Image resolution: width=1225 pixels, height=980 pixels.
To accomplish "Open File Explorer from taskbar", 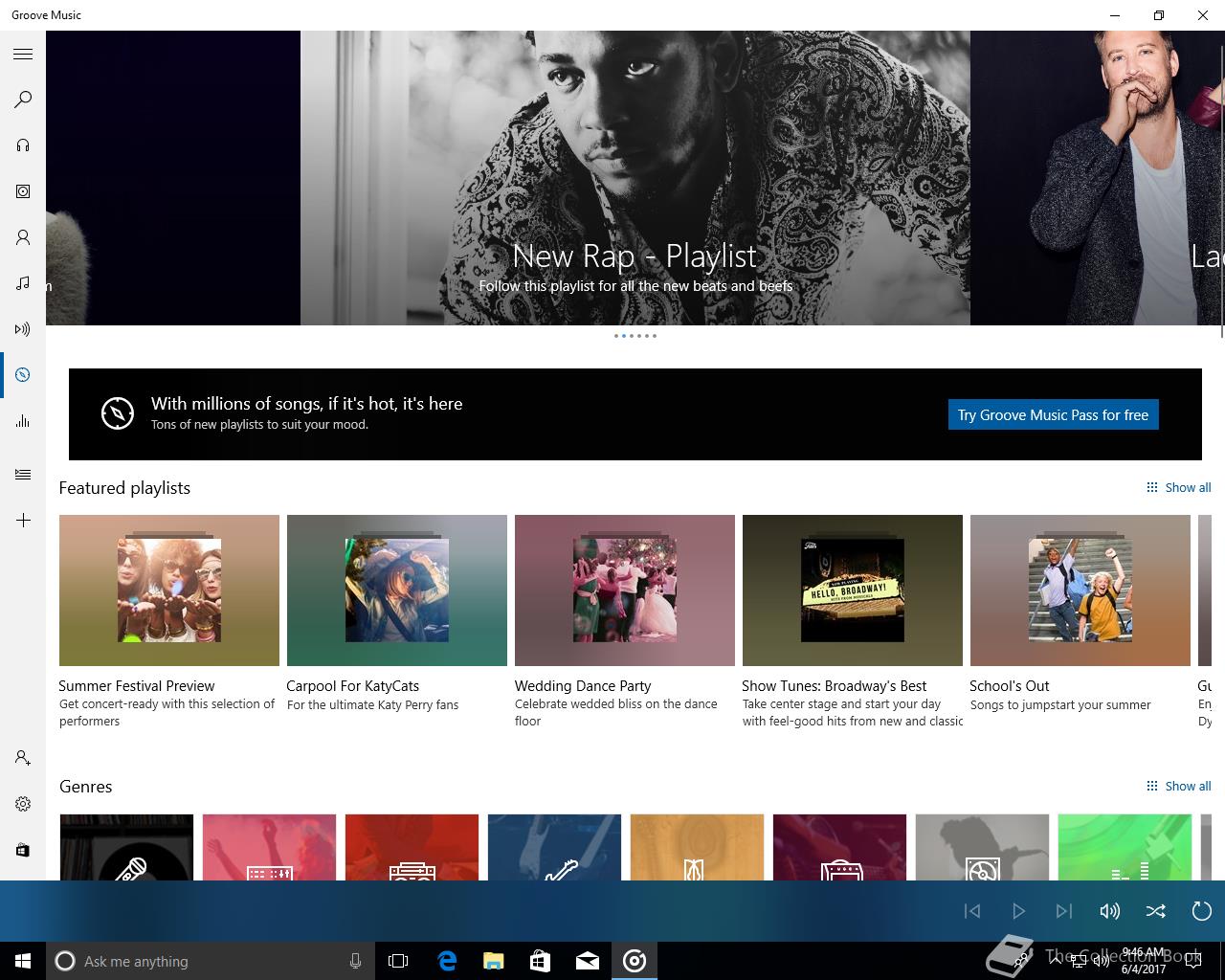I will click(493, 961).
